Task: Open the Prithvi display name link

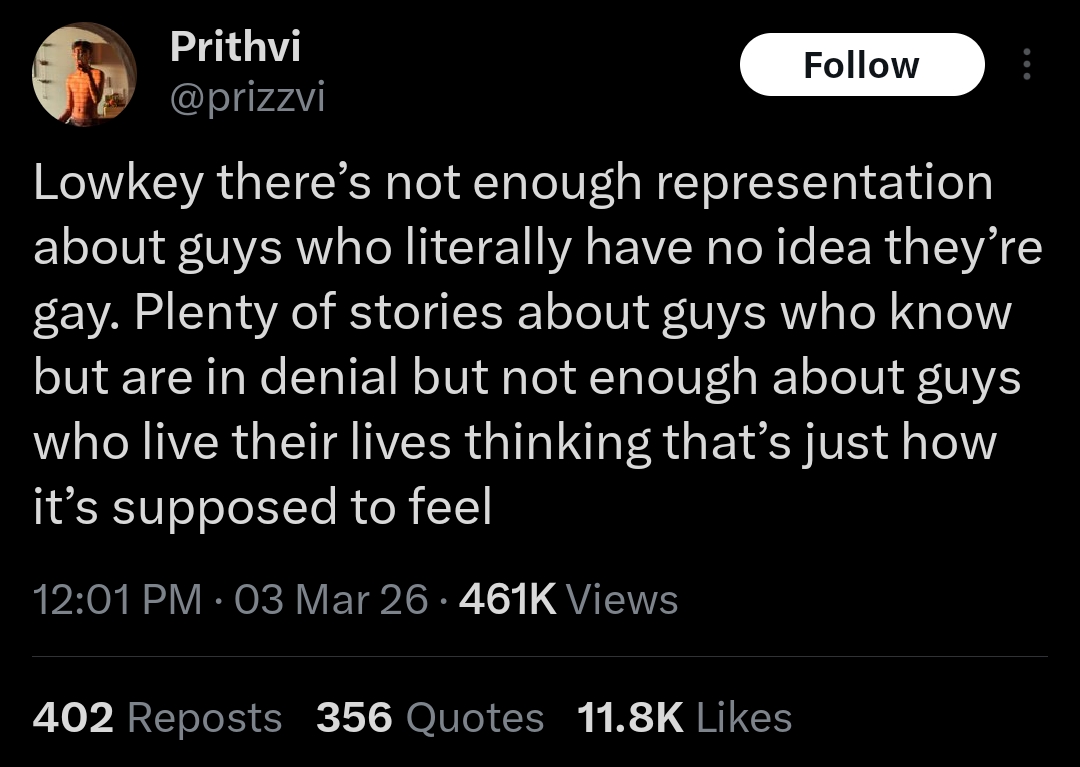Action: click(x=235, y=45)
